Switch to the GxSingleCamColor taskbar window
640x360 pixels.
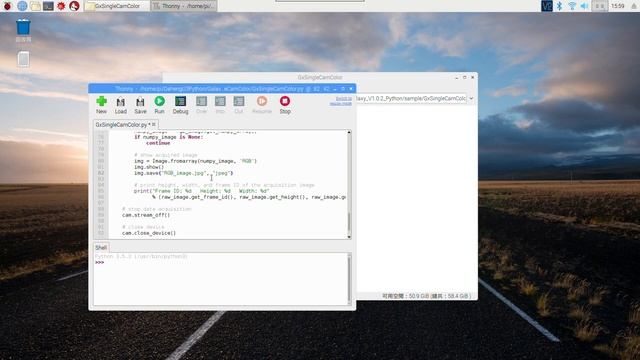point(116,6)
